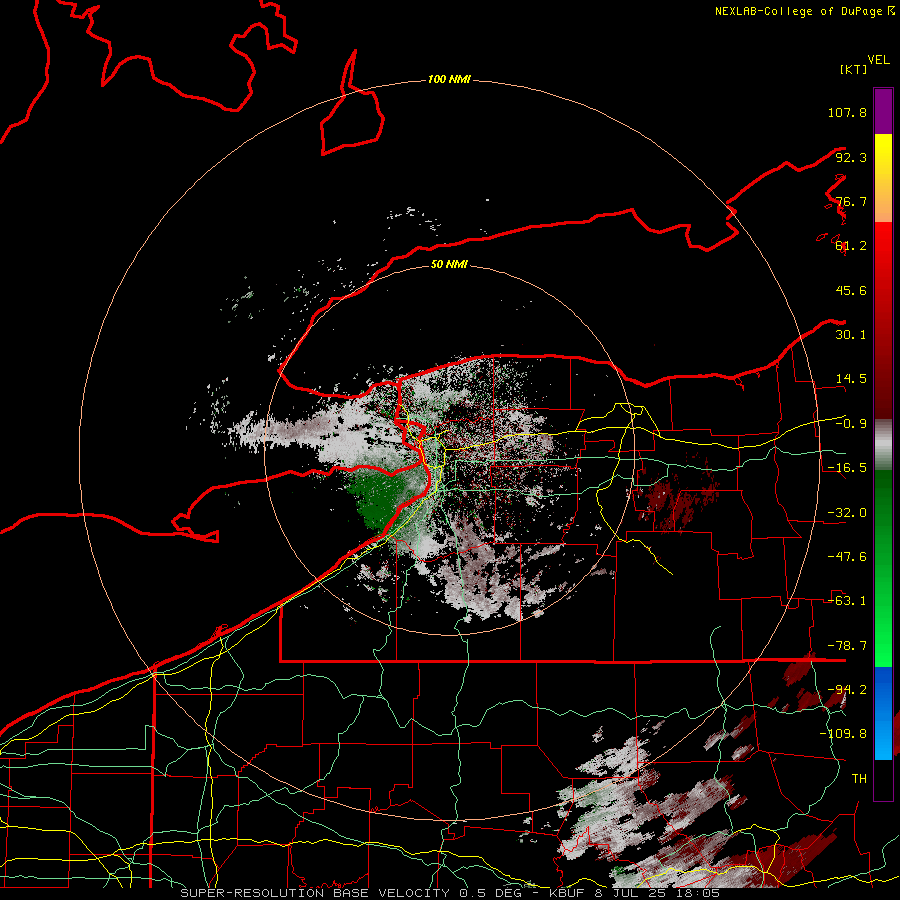Click the 50 NMI range ring label
Viewport: 900px width, 900px height.
tap(449, 264)
